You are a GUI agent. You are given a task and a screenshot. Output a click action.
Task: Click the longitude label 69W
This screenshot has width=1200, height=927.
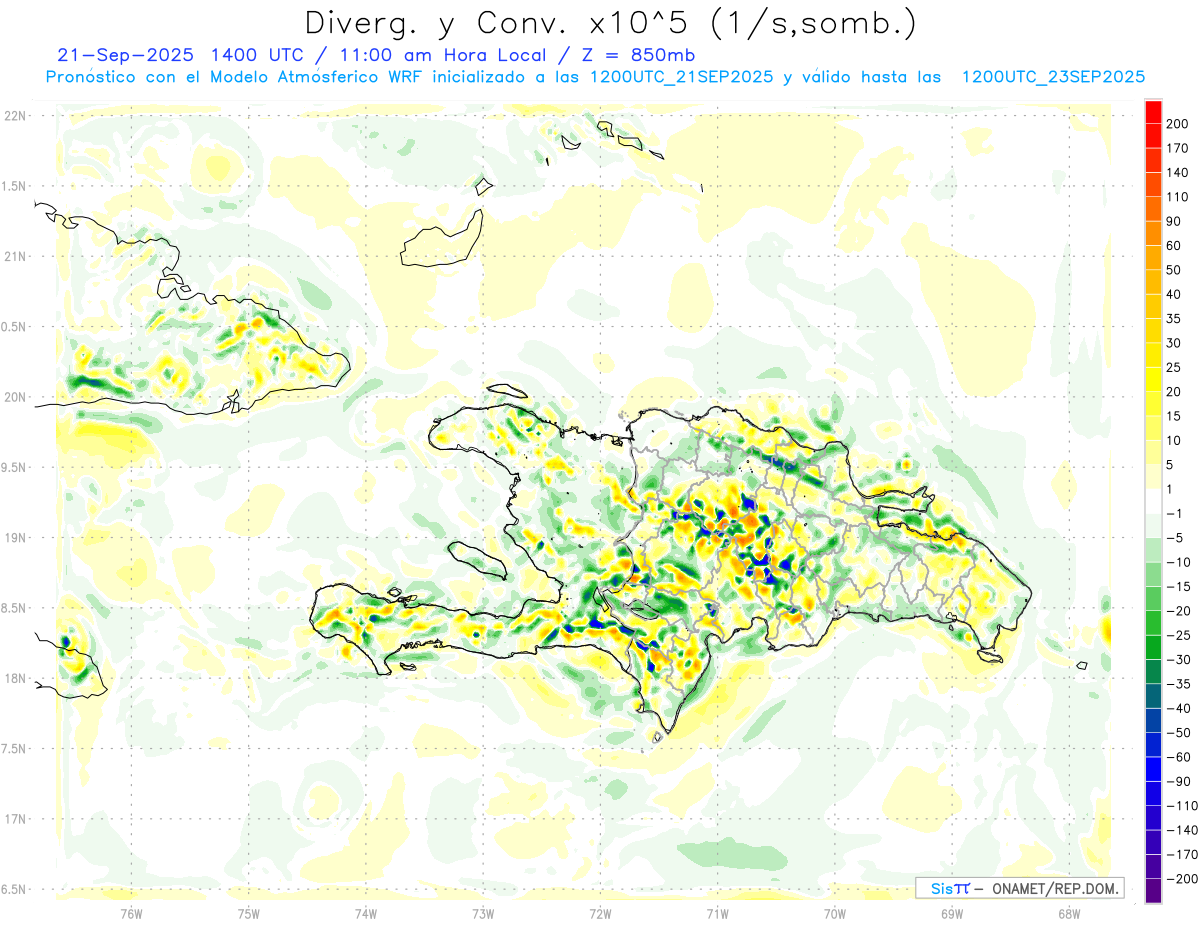point(952,912)
